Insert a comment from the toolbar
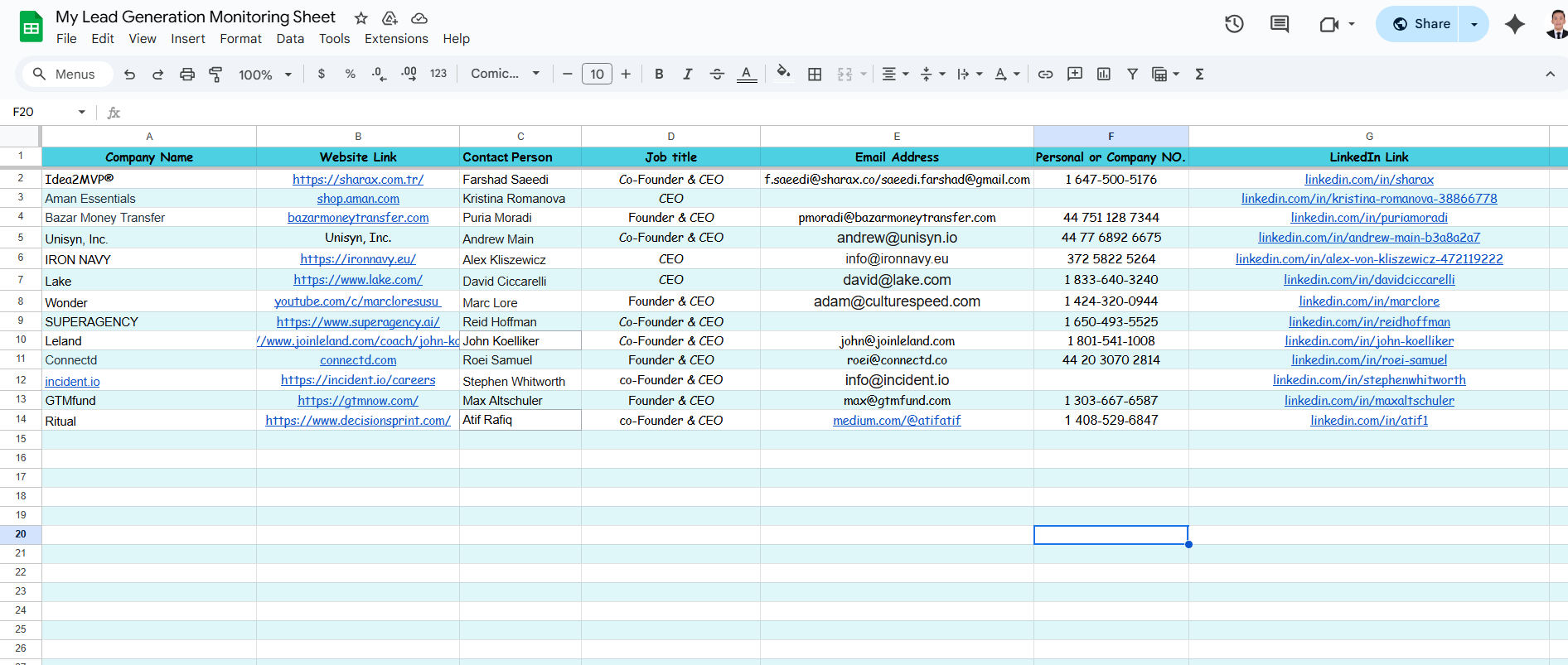1568x665 pixels. click(1075, 75)
